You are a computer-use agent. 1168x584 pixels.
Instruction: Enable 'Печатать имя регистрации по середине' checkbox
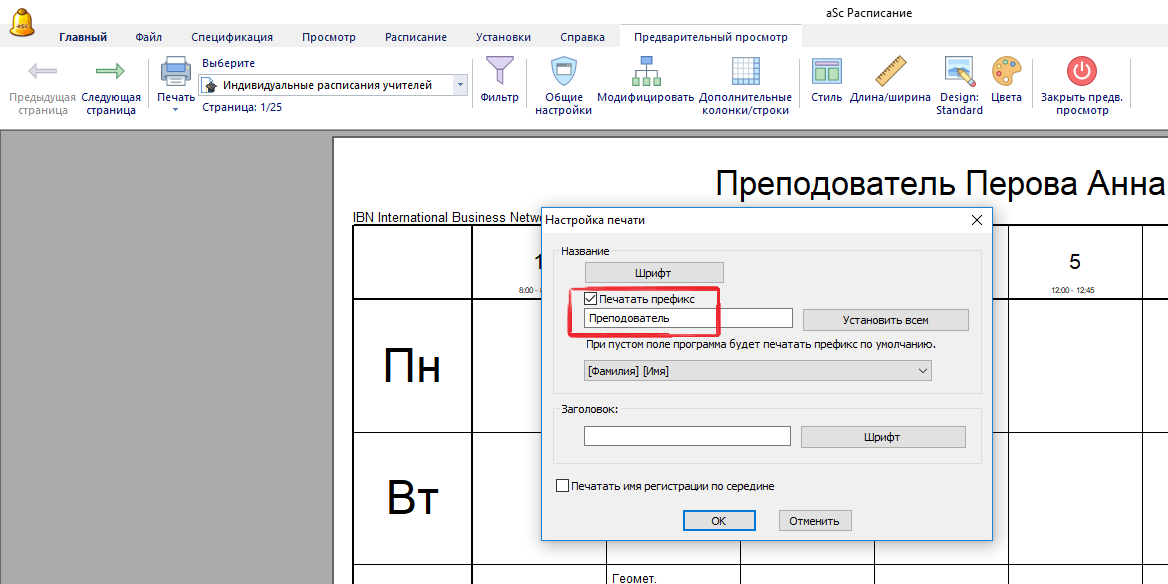click(x=562, y=486)
